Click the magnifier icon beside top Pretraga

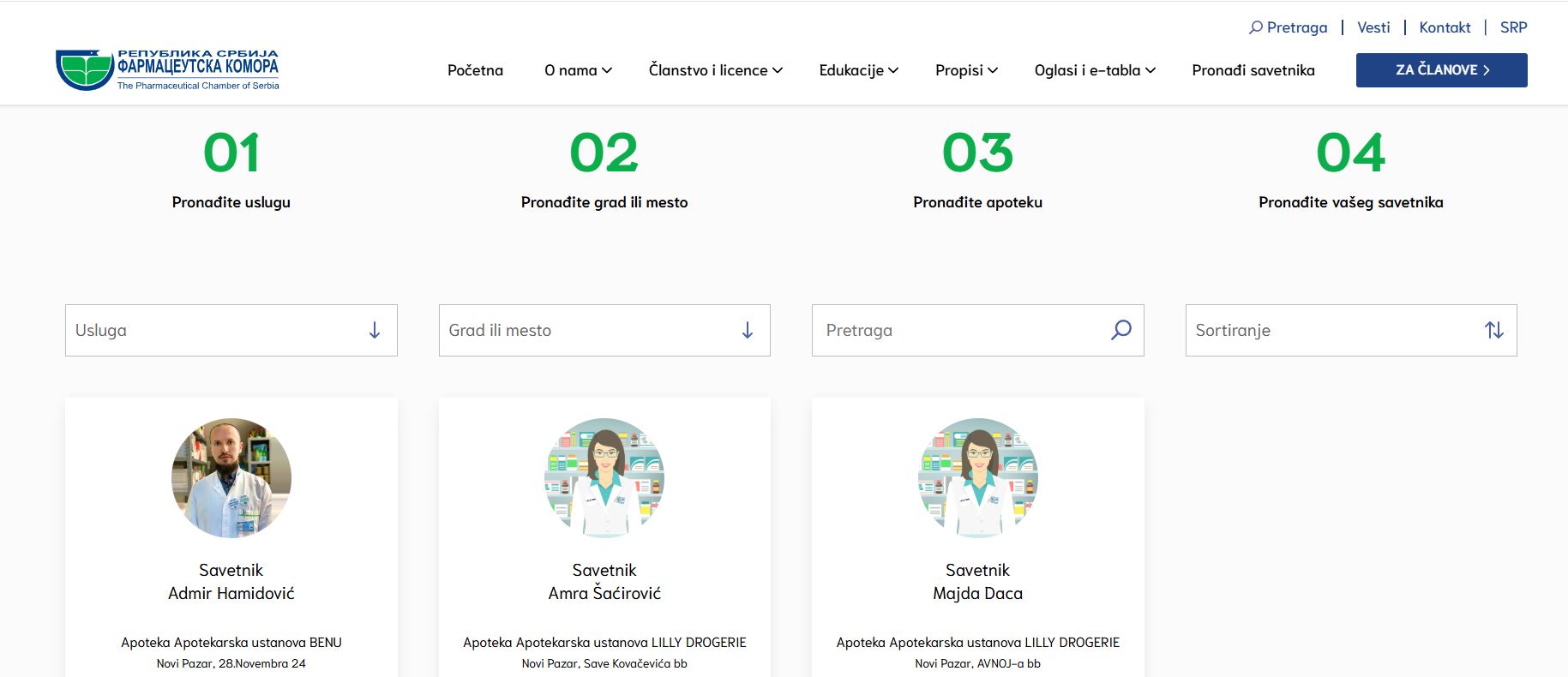coord(1256,27)
